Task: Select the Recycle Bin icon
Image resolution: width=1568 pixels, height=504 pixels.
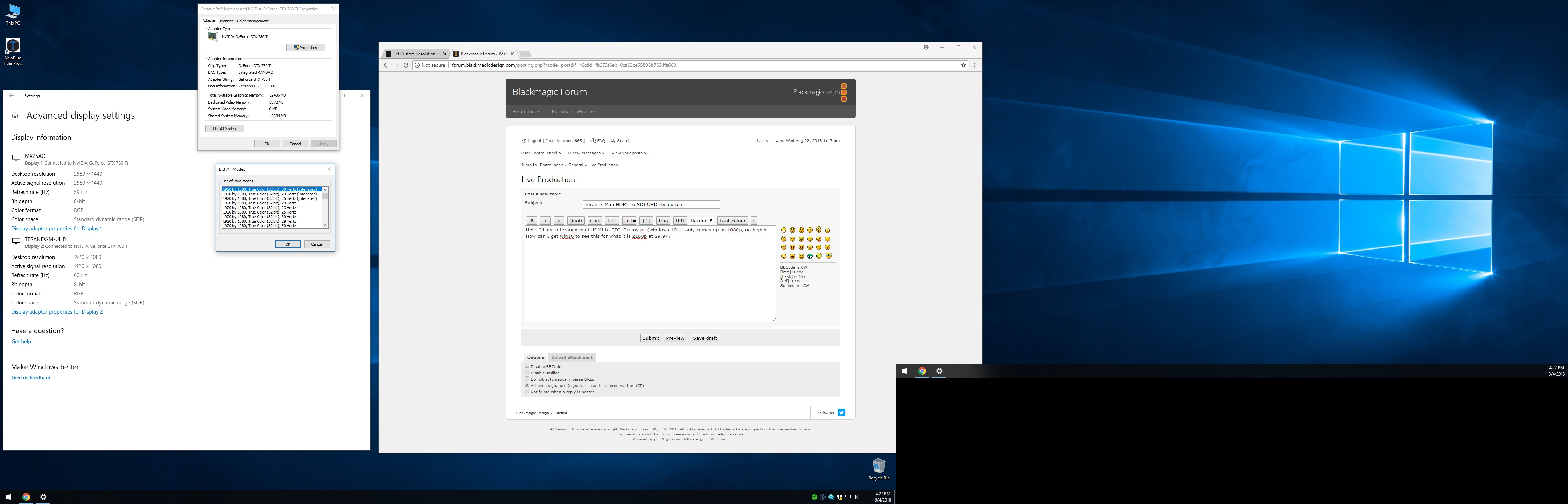Action: pos(879,469)
